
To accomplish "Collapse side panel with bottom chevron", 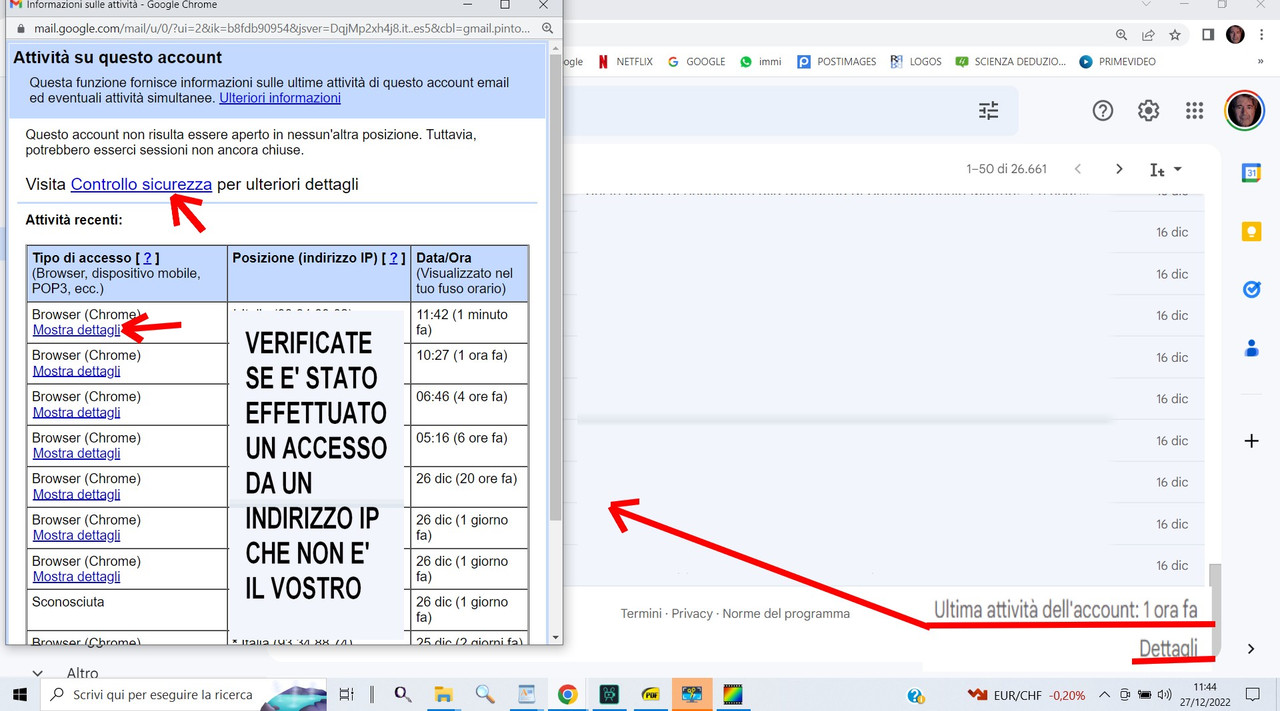I will click(x=1251, y=649).
